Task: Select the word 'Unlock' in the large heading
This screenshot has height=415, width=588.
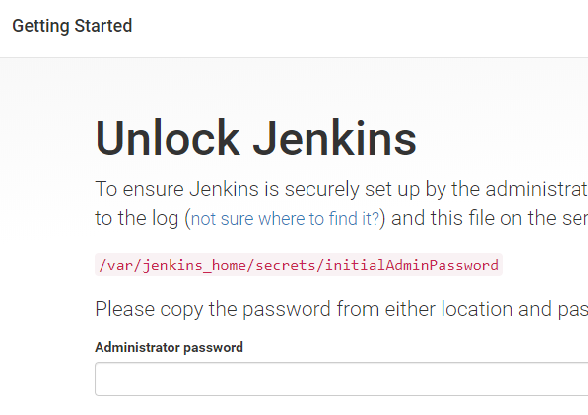Action: pyautogui.click(x=168, y=138)
